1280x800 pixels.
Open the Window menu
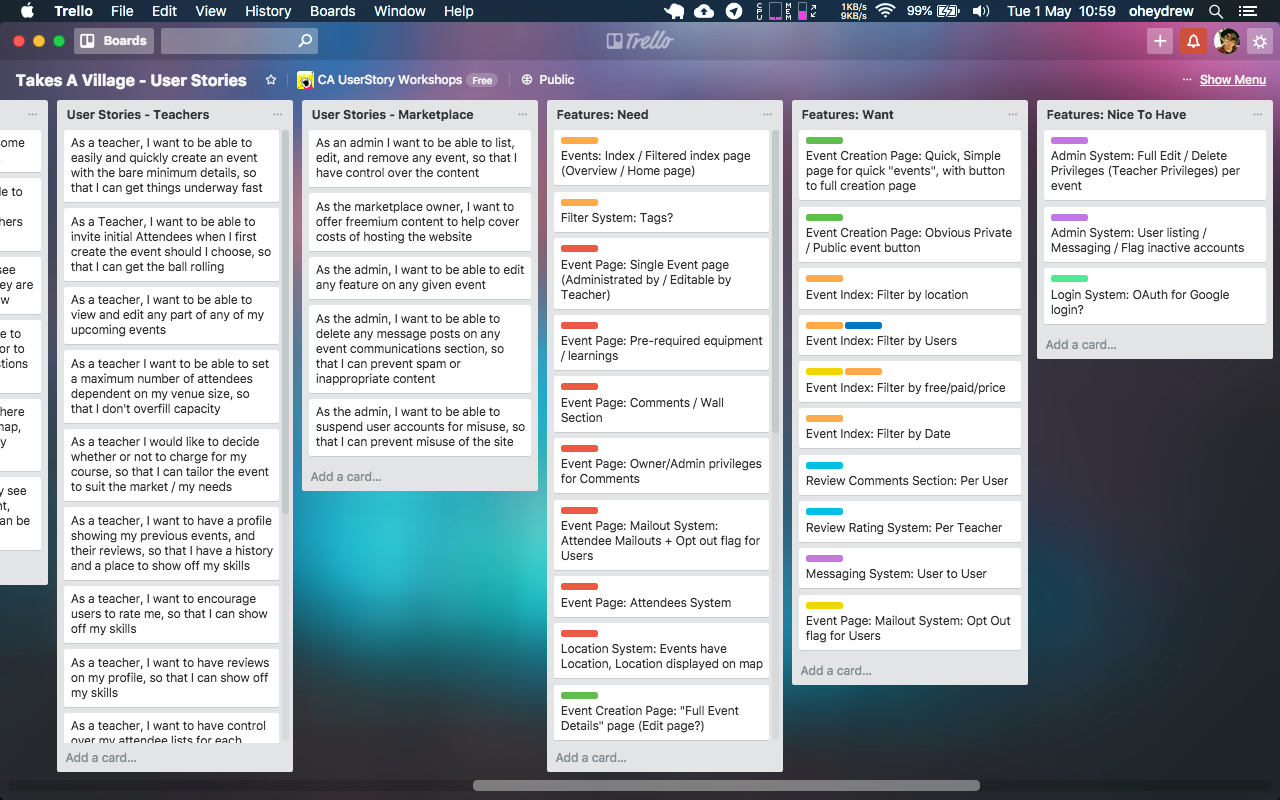400,11
